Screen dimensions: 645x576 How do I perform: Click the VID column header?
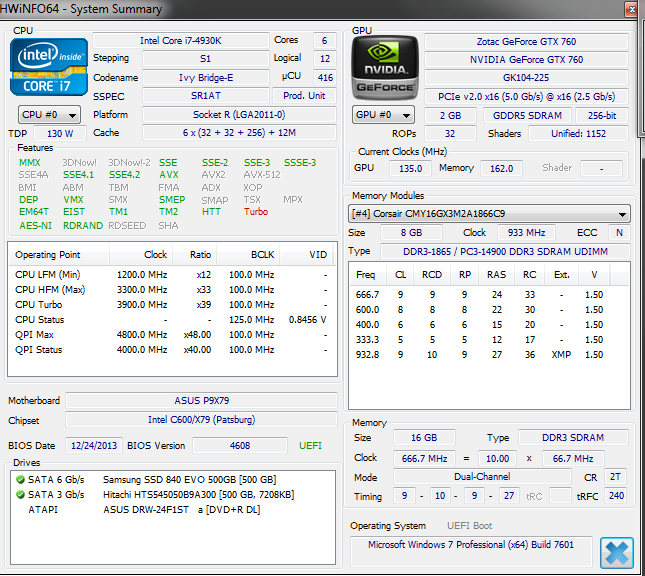[x=307, y=255]
